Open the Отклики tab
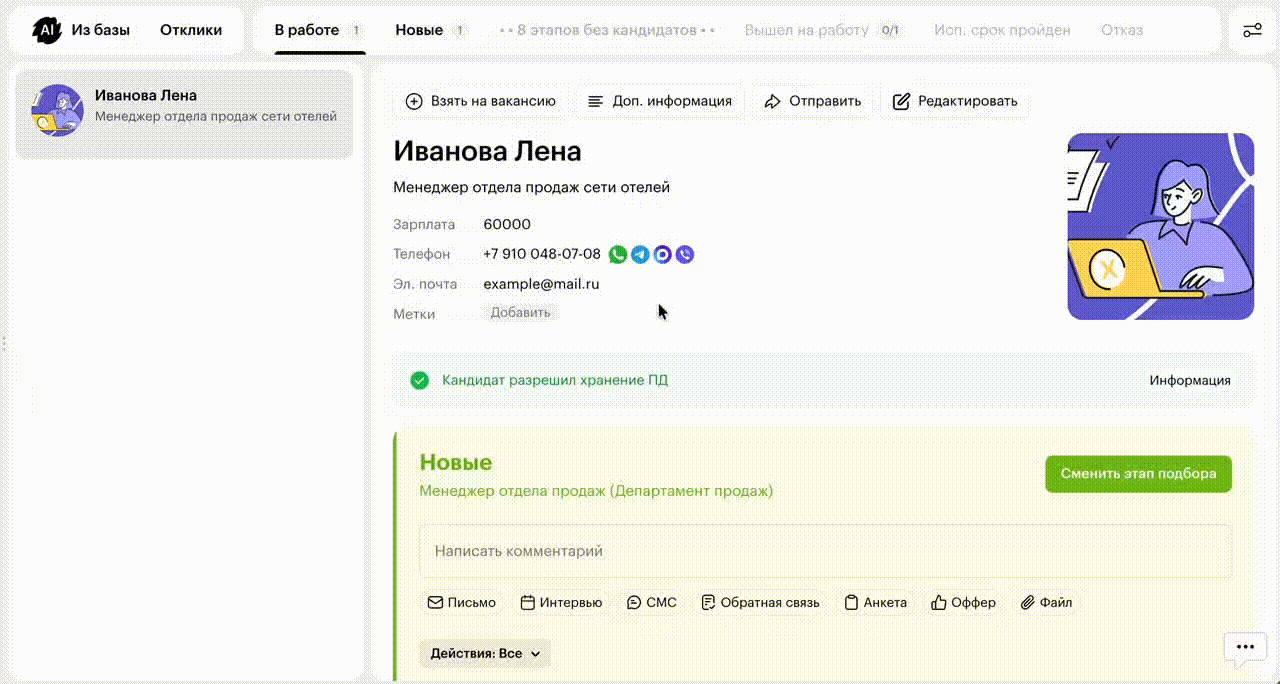 pyautogui.click(x=191, y=30)
